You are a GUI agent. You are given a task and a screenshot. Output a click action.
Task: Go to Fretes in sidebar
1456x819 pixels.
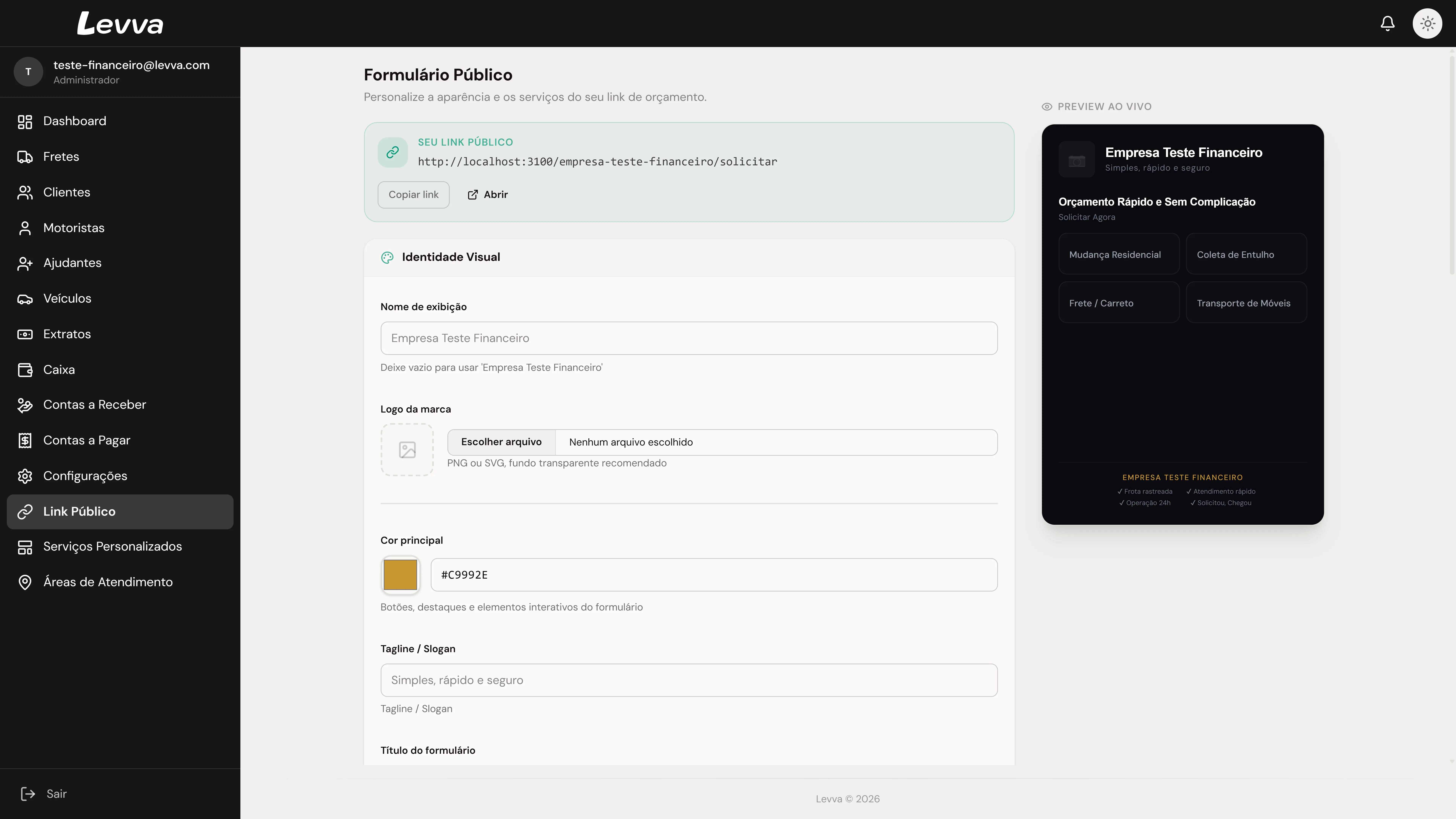pos(61,157)
